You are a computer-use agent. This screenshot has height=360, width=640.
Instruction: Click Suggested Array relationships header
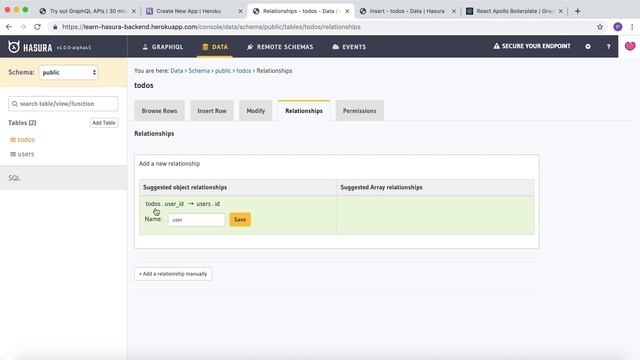(381, 187)
